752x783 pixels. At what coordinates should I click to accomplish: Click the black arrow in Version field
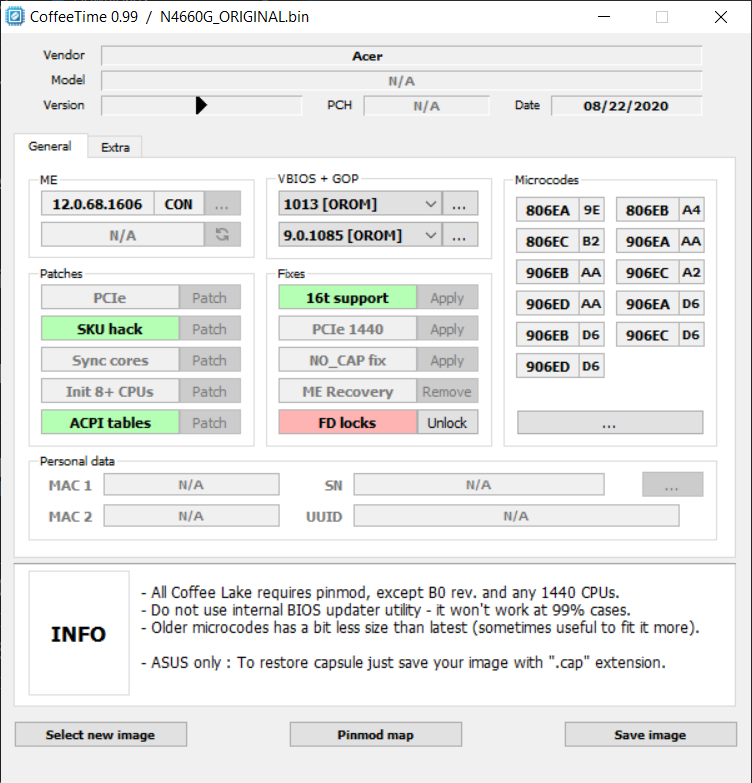point(201,105)
